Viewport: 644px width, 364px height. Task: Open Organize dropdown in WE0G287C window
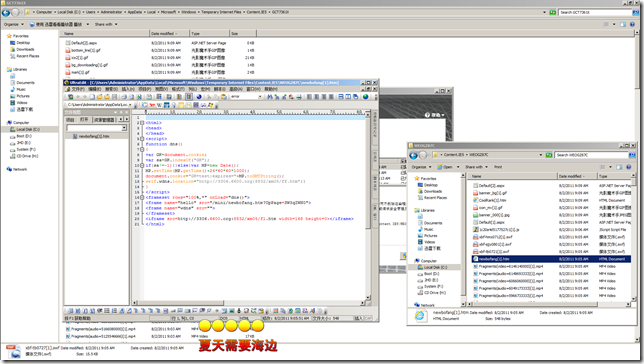coord(421,167)
